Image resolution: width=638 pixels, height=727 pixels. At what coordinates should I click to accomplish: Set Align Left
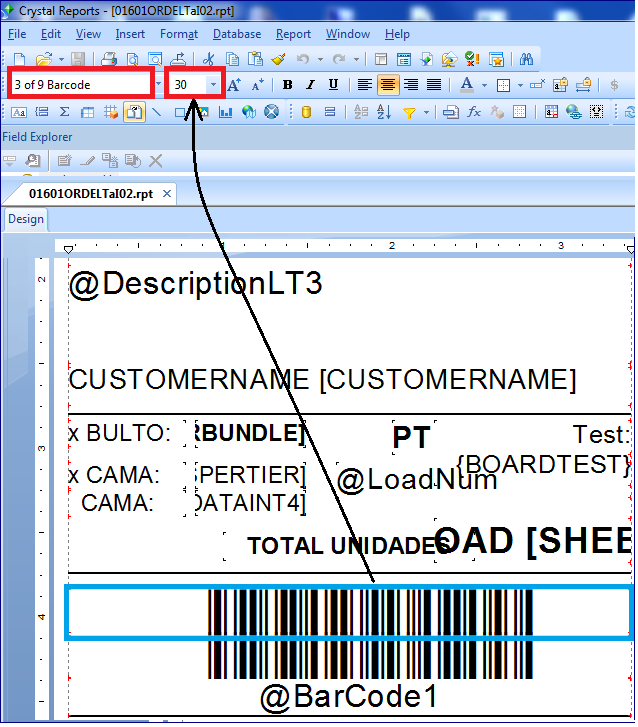pos(364,84)
